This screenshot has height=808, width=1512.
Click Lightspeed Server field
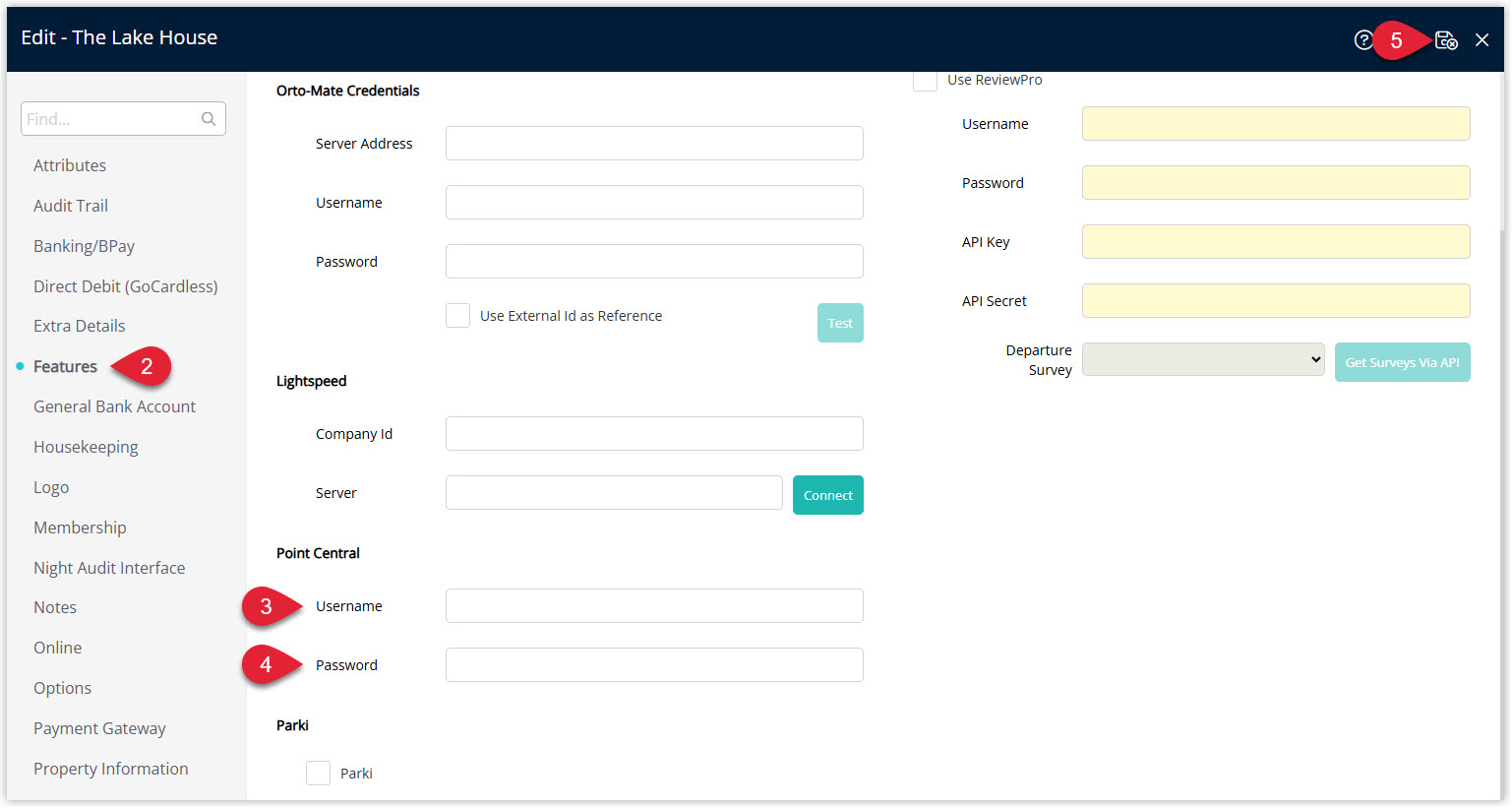pos(614,493)
